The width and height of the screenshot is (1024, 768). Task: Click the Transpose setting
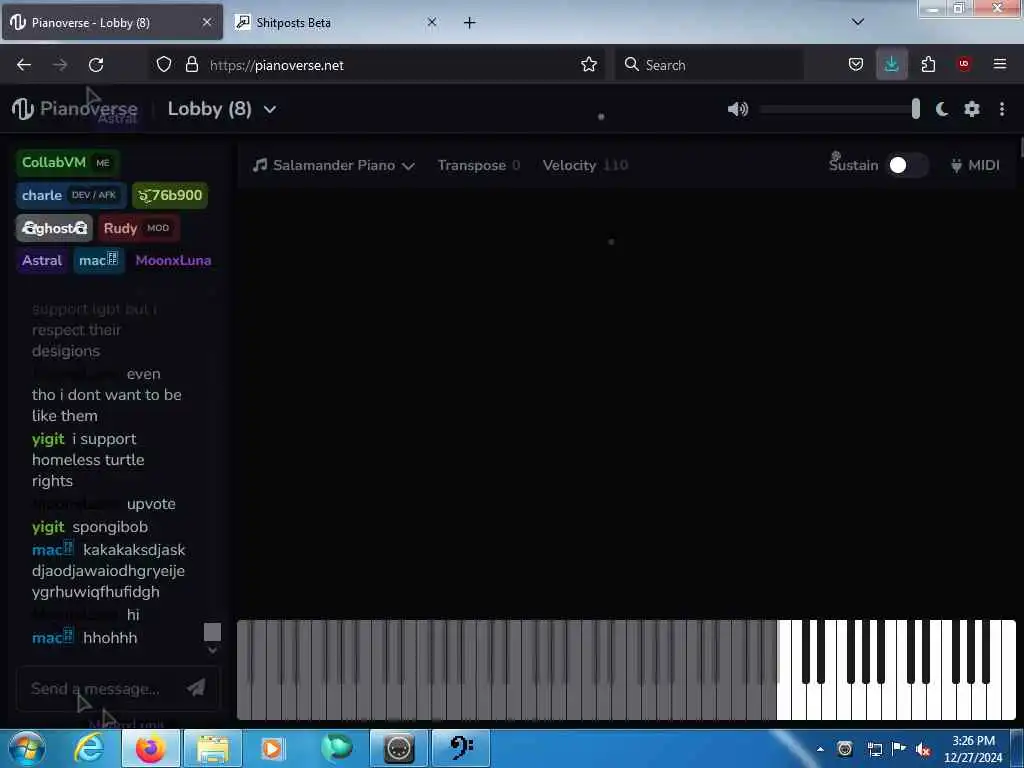pyautogui.click(x=479, y=165)
